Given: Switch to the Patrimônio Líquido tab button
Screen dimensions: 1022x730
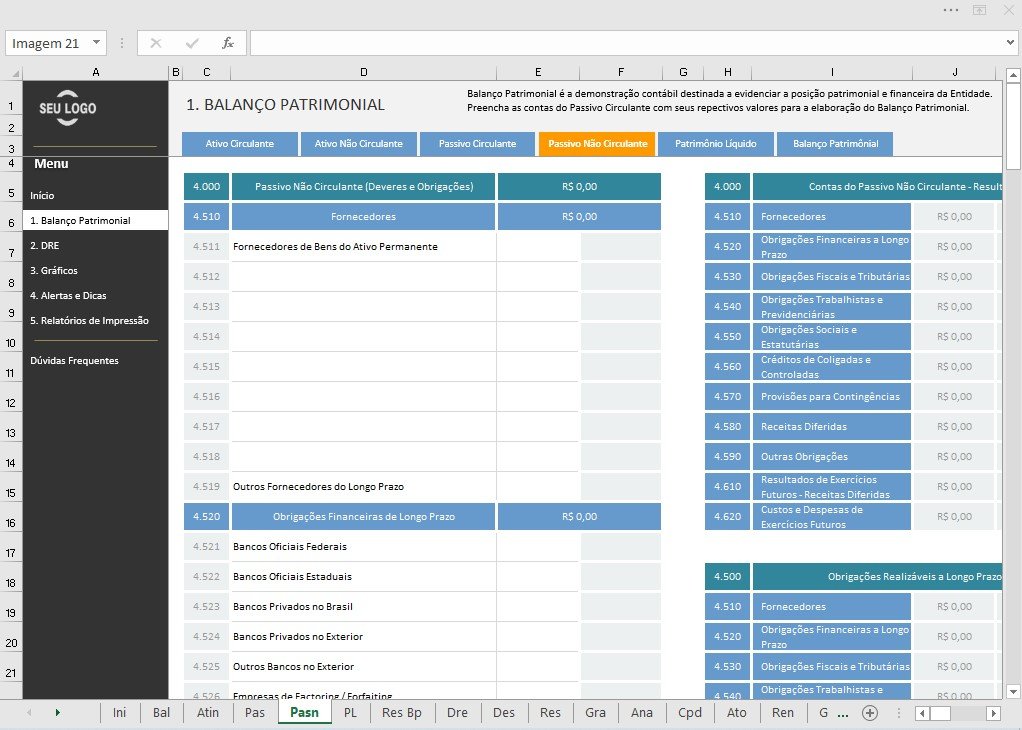Looking at the screenshot, I should (x=716, y=143).
